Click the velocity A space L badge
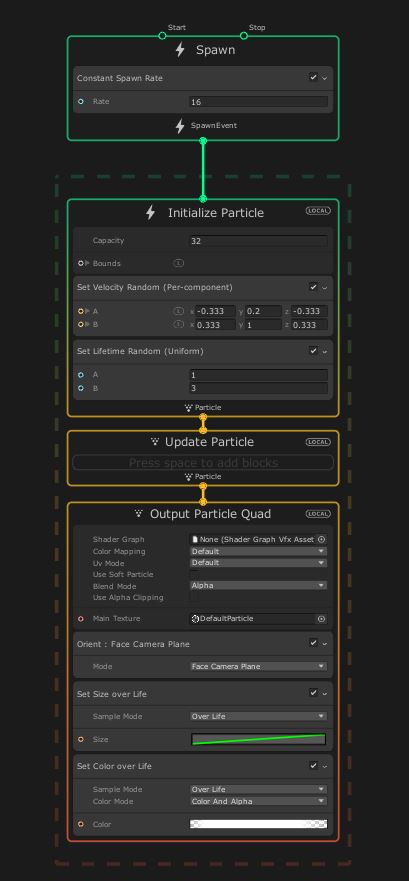 [x=178, y=311]
